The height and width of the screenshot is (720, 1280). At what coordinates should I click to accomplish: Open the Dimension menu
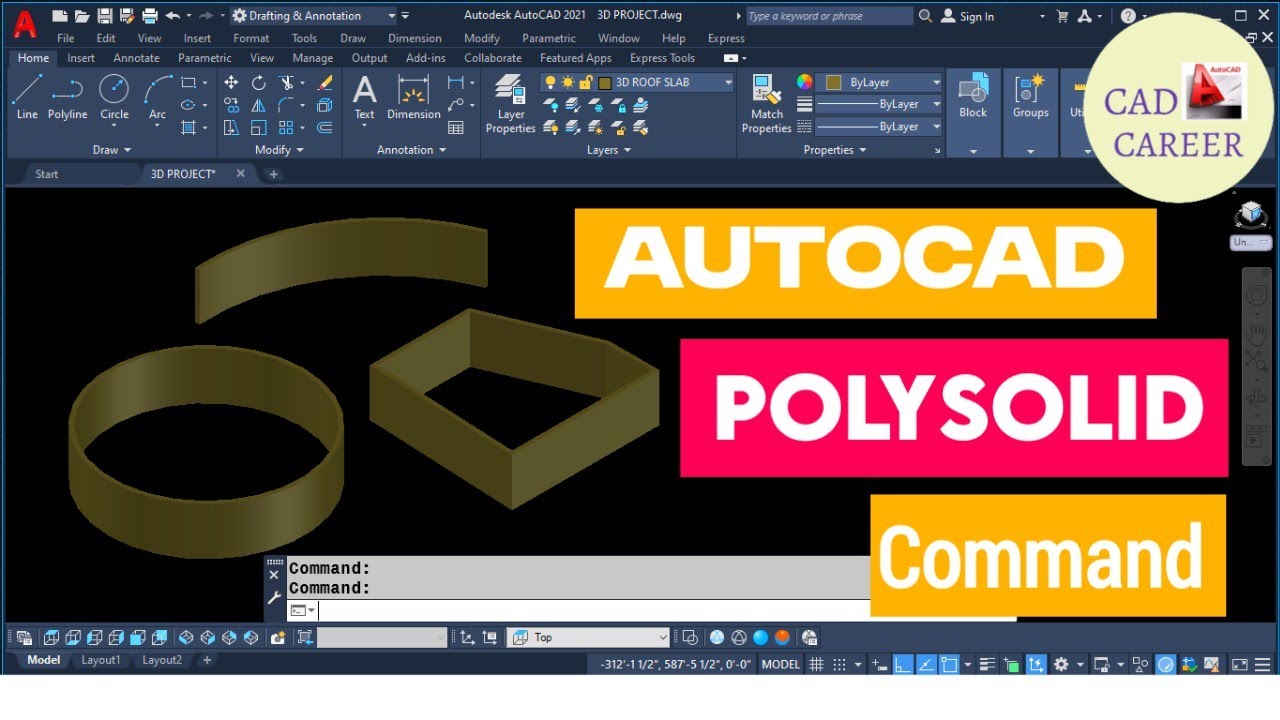point(414,38)
